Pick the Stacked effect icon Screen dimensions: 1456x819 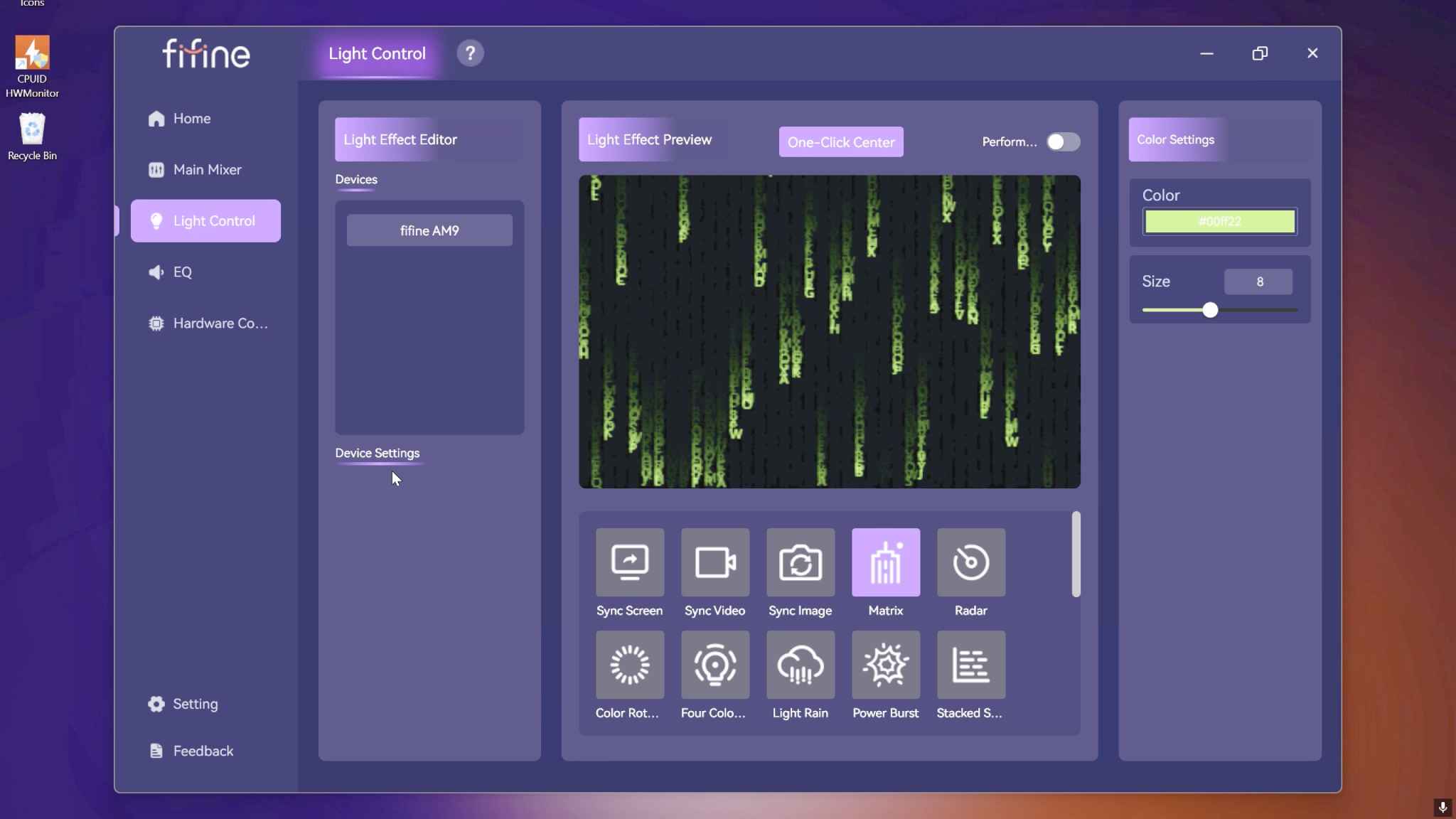point(971,665)
